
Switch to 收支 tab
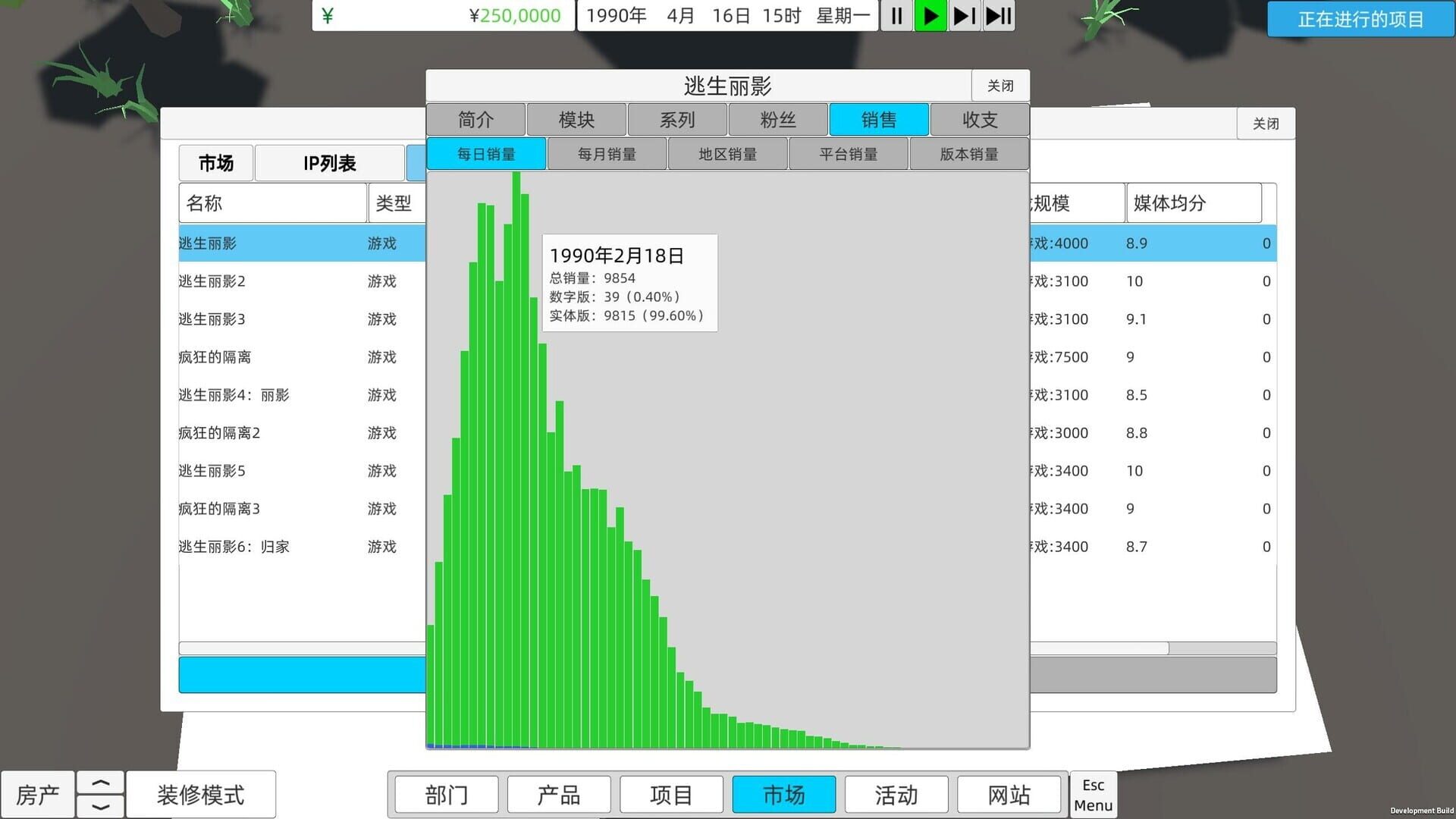(x=980, y=120)
